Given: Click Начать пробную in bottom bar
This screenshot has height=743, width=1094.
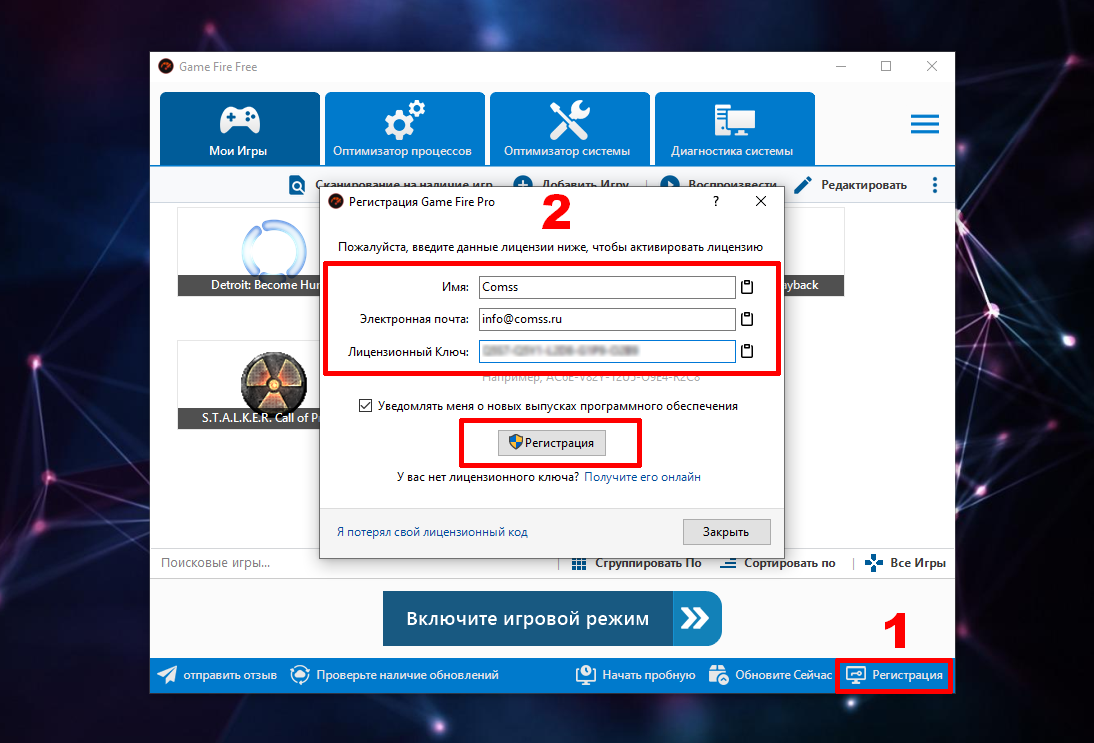Looking at the screenshot, I should 636,675.
